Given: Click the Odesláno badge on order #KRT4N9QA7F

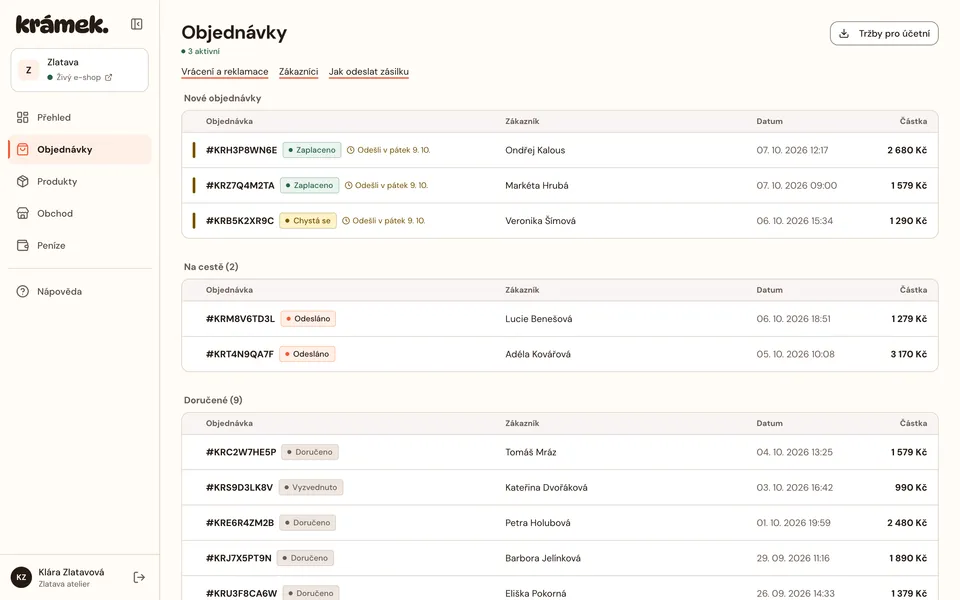Looking at the screenshot, I should pyautogui.click(x=307, y=354).
